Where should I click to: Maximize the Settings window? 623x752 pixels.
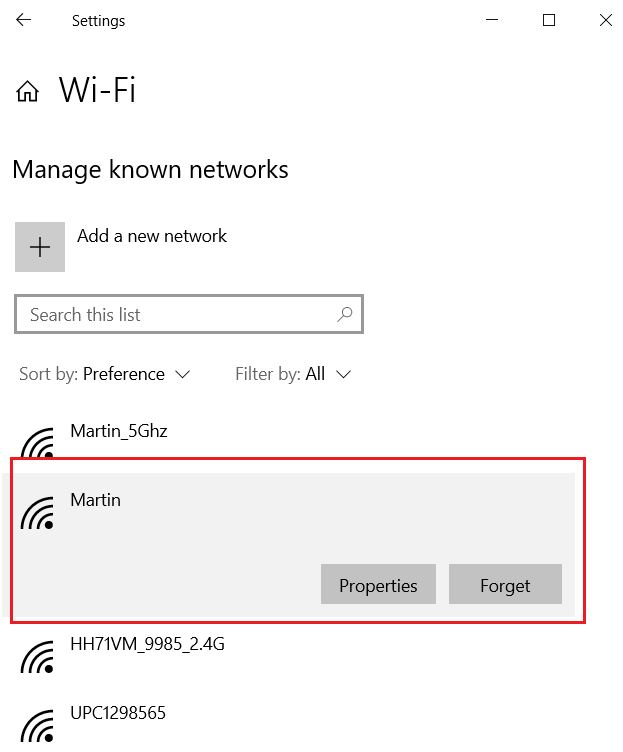(549, 20)
